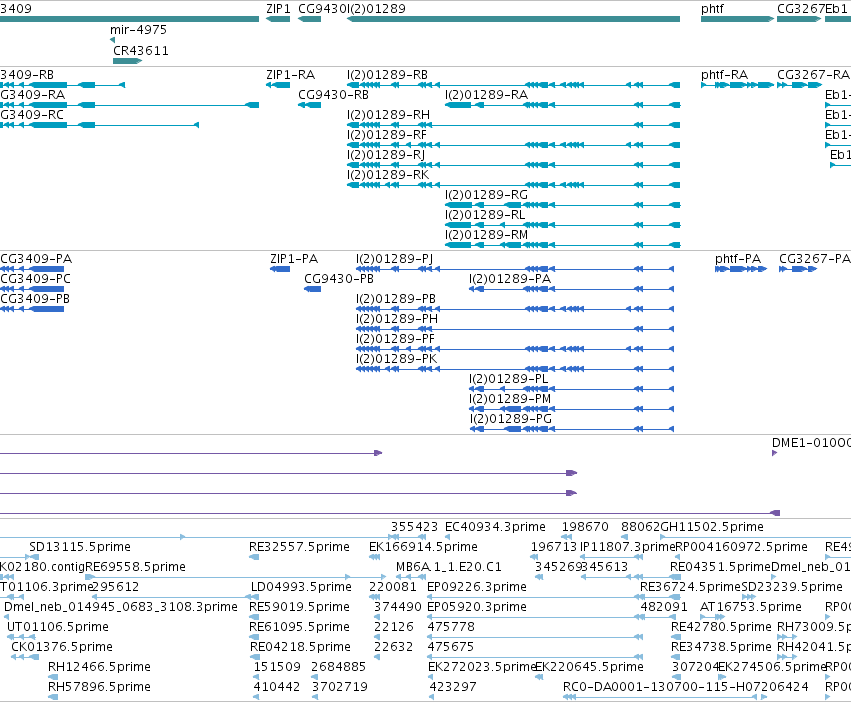The height and width of the screenshot is (702, 851).
Task: Click the phtf gene label
Action: tap(712, 9)
